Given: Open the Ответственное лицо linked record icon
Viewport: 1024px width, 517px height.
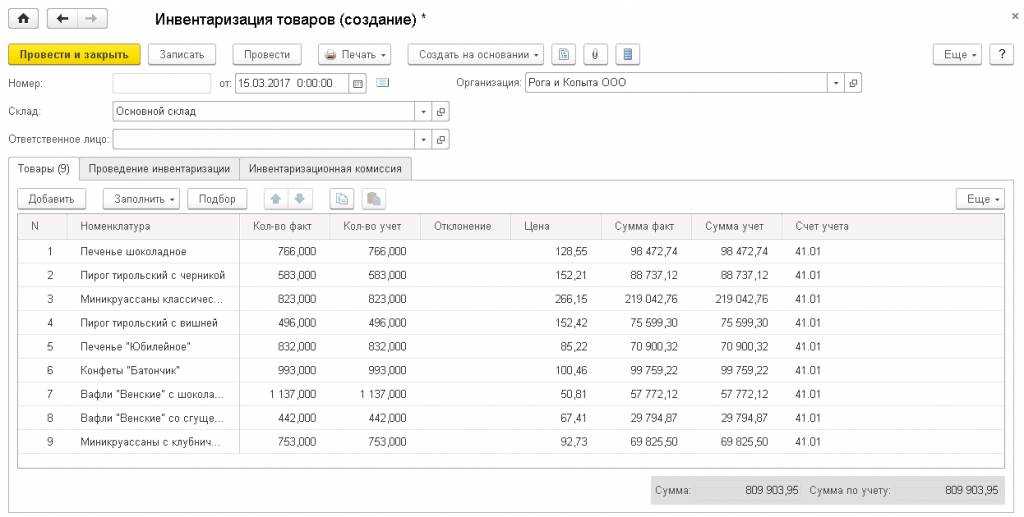Looking at the screenshot, I should coord(441,140).
